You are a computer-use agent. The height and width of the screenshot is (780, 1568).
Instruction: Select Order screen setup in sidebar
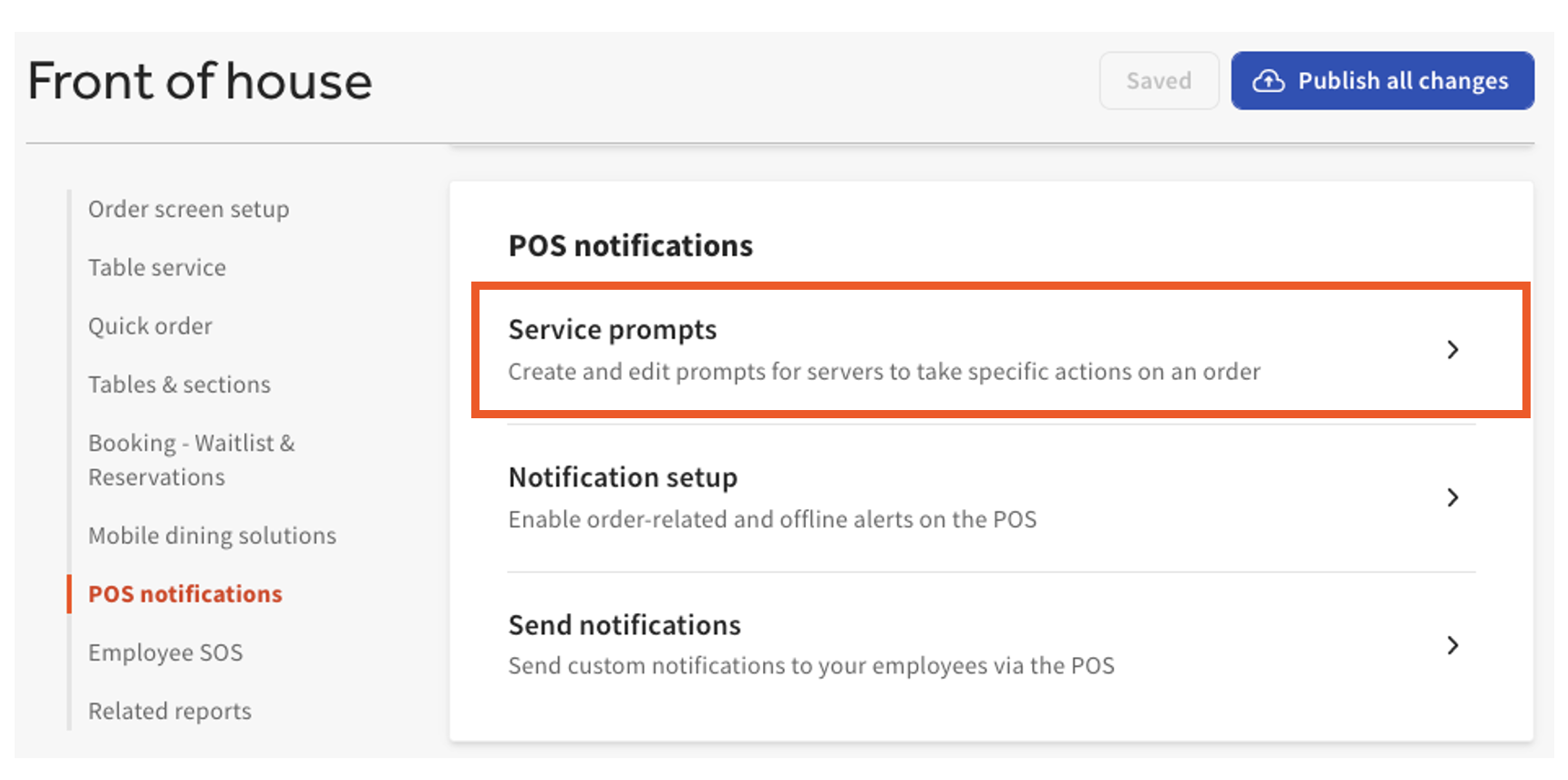click(x=188, y=209)
